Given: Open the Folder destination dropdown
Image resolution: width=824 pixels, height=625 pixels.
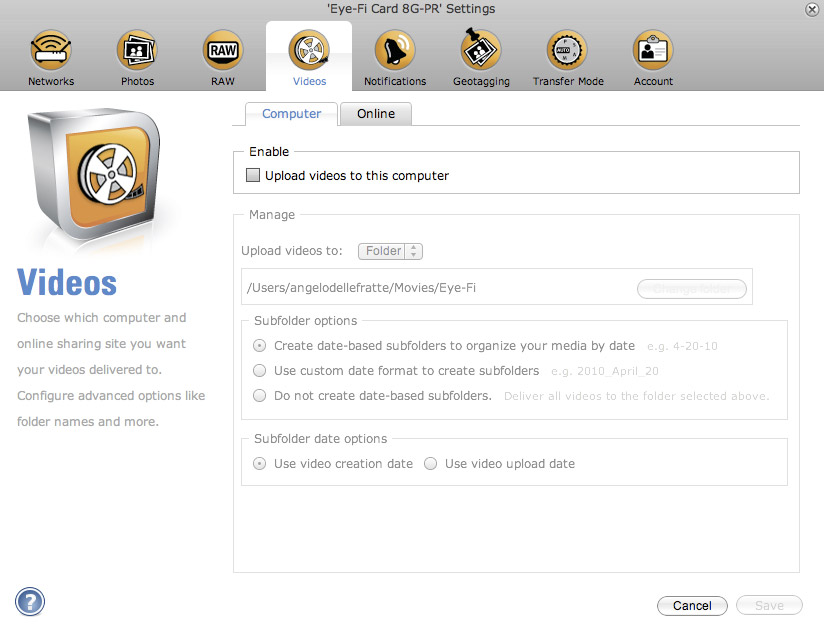Looking at the screenshot, I should 390,251.
